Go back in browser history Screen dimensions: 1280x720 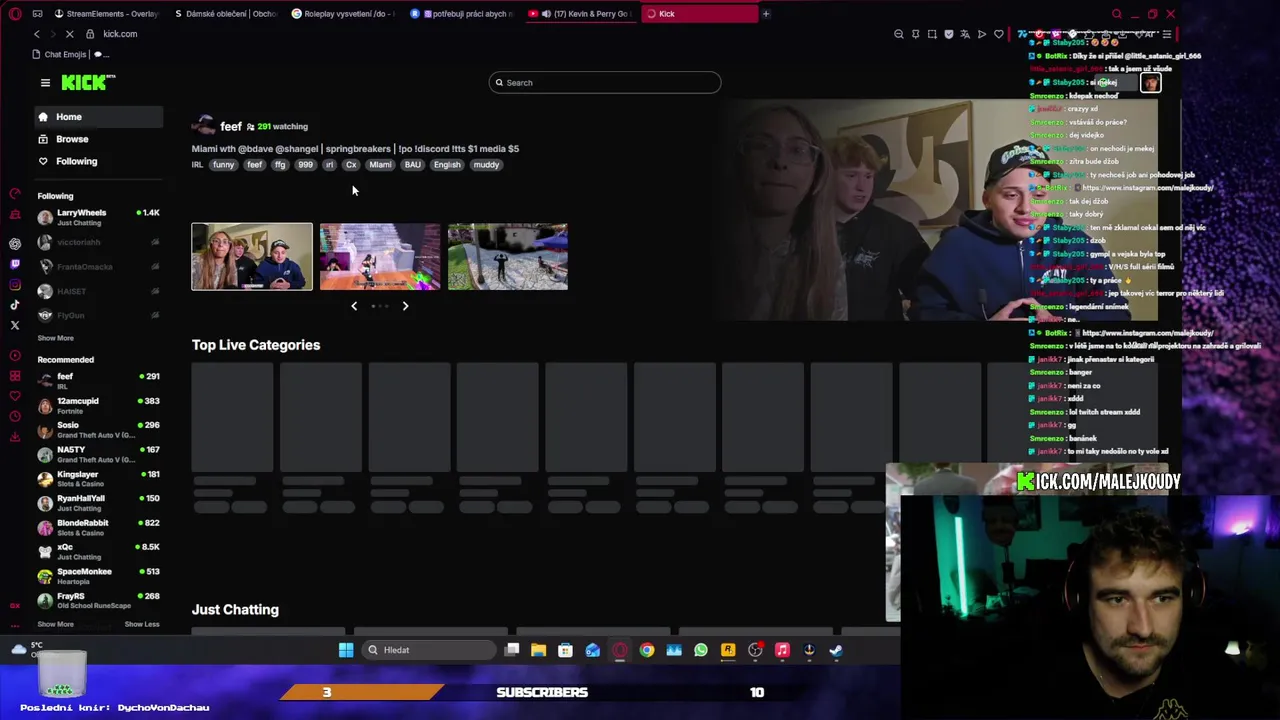[x=37, y=34]
